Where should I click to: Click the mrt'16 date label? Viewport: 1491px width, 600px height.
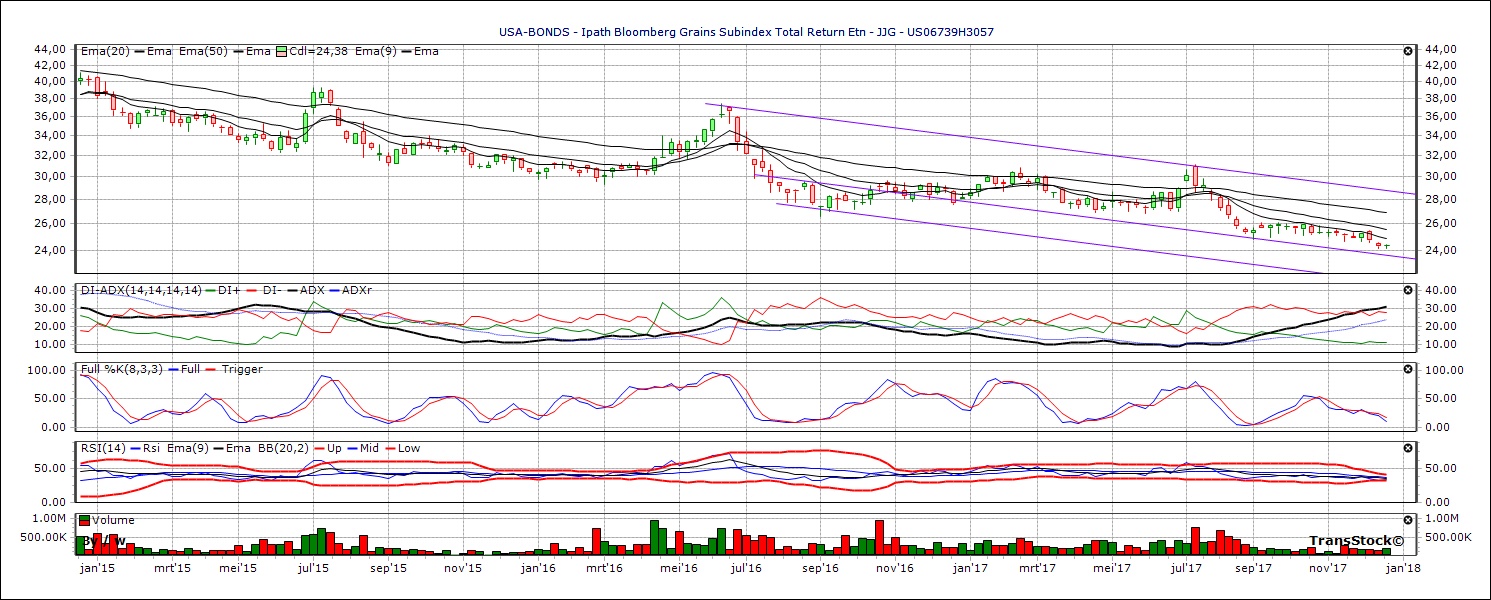606,568
